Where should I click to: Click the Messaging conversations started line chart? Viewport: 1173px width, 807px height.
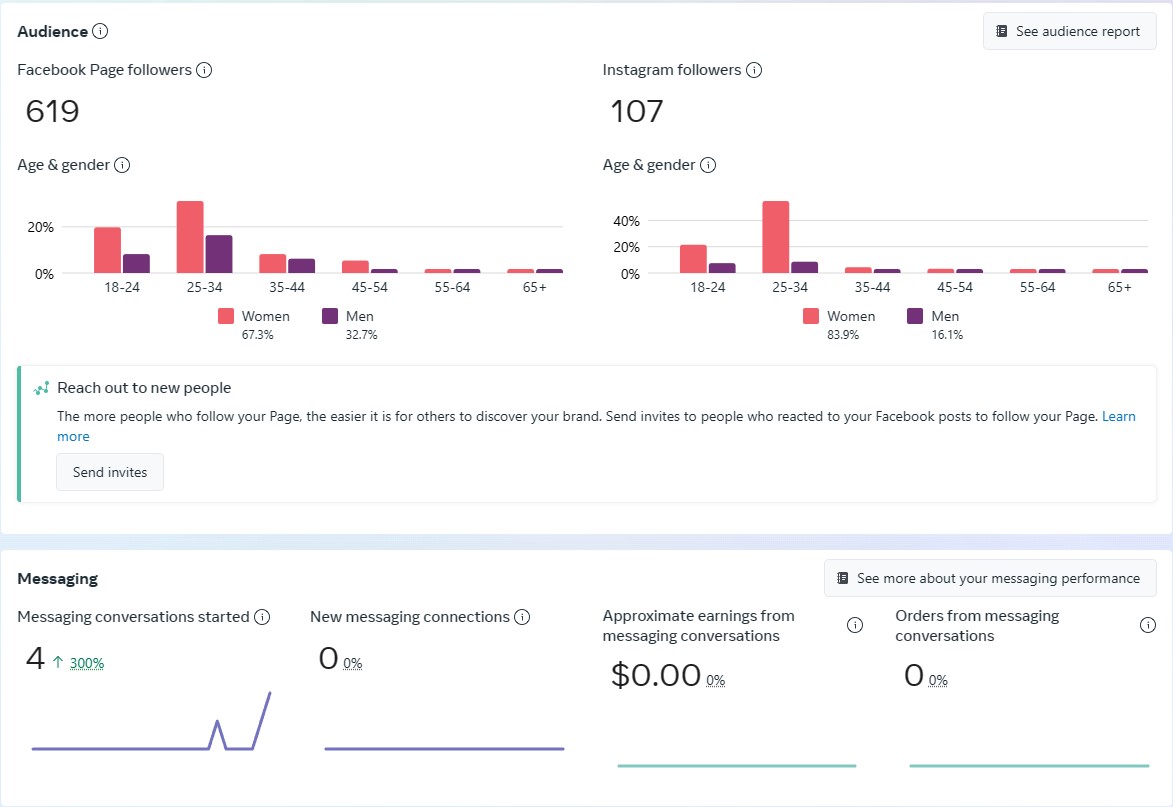point(150,735)
